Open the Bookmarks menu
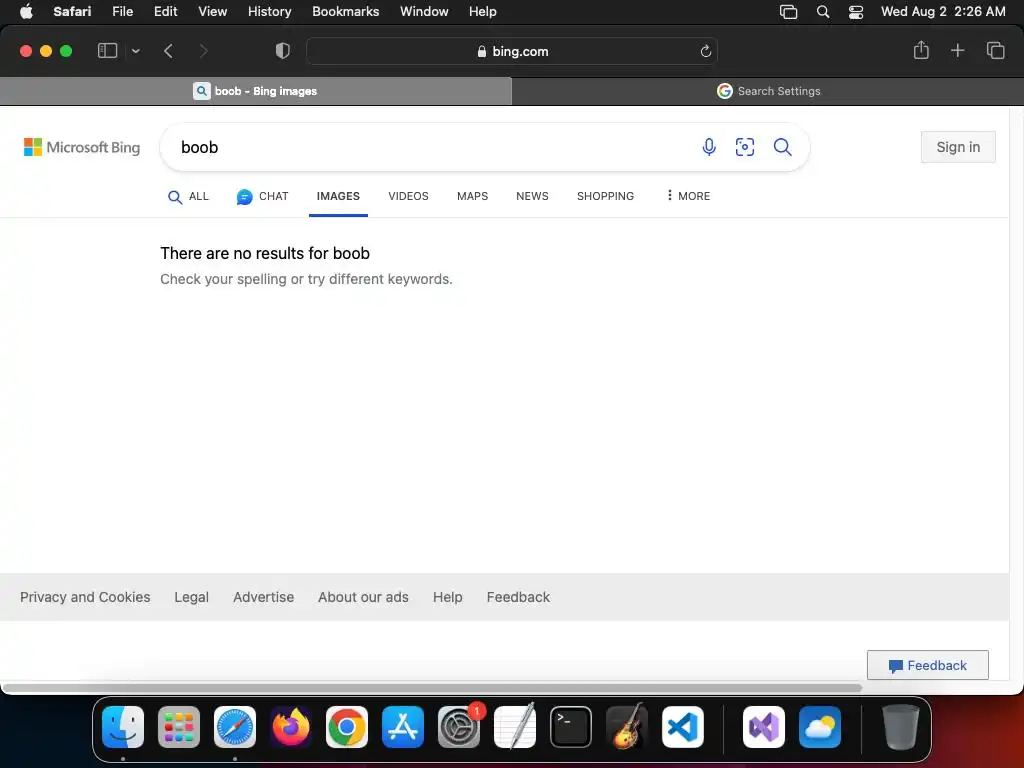Screen dimensions: 1024x768 point(345,12)
